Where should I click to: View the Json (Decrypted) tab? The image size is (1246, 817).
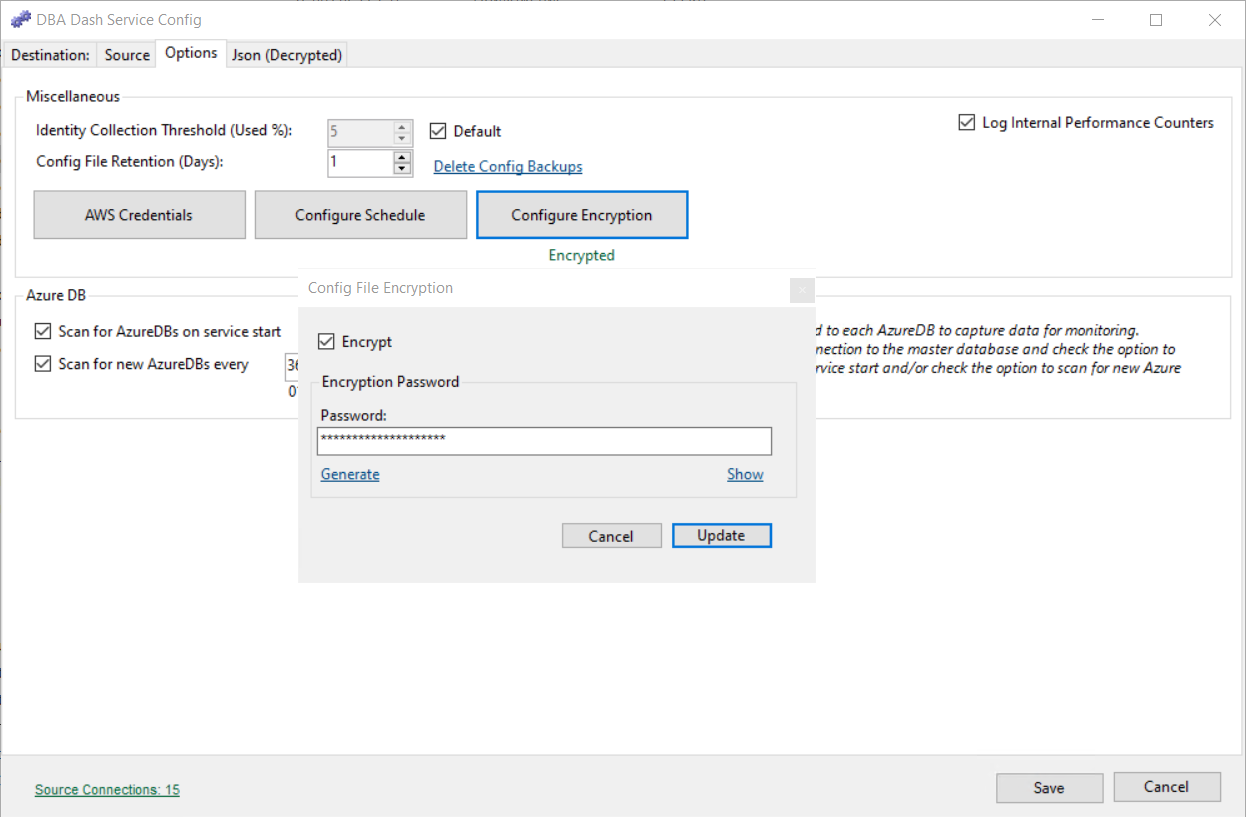pyautogui.click(x=286, y=55)
